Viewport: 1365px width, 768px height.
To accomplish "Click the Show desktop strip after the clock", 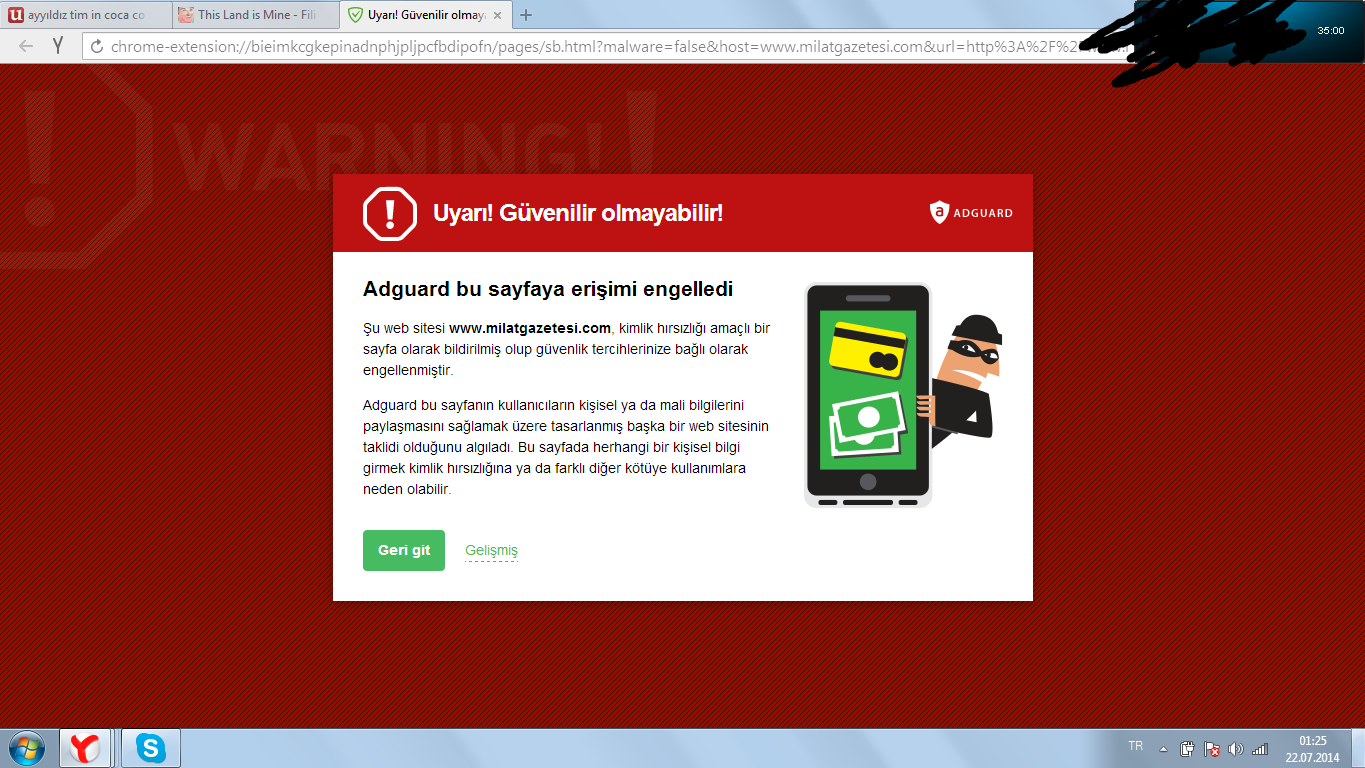I will pyautogui.click(x=1358, y=748).
